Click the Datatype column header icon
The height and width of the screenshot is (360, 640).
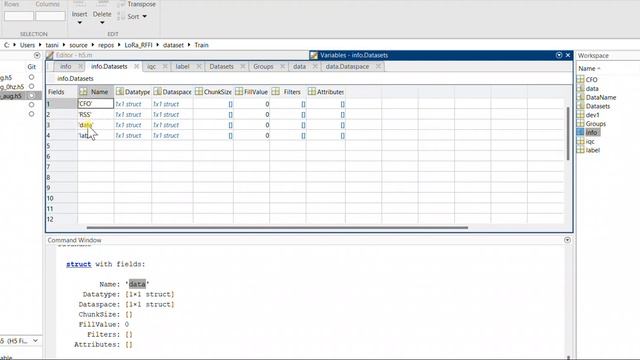tap(120, 92)
